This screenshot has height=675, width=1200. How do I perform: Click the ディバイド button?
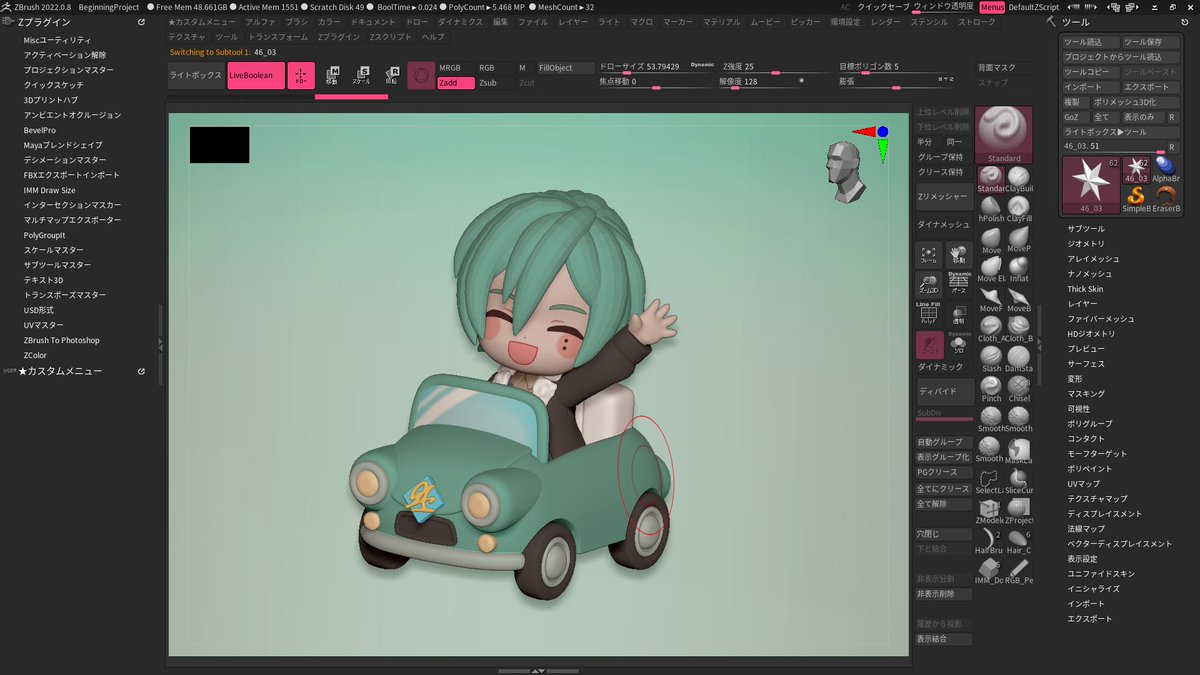[x=944, y=392]
